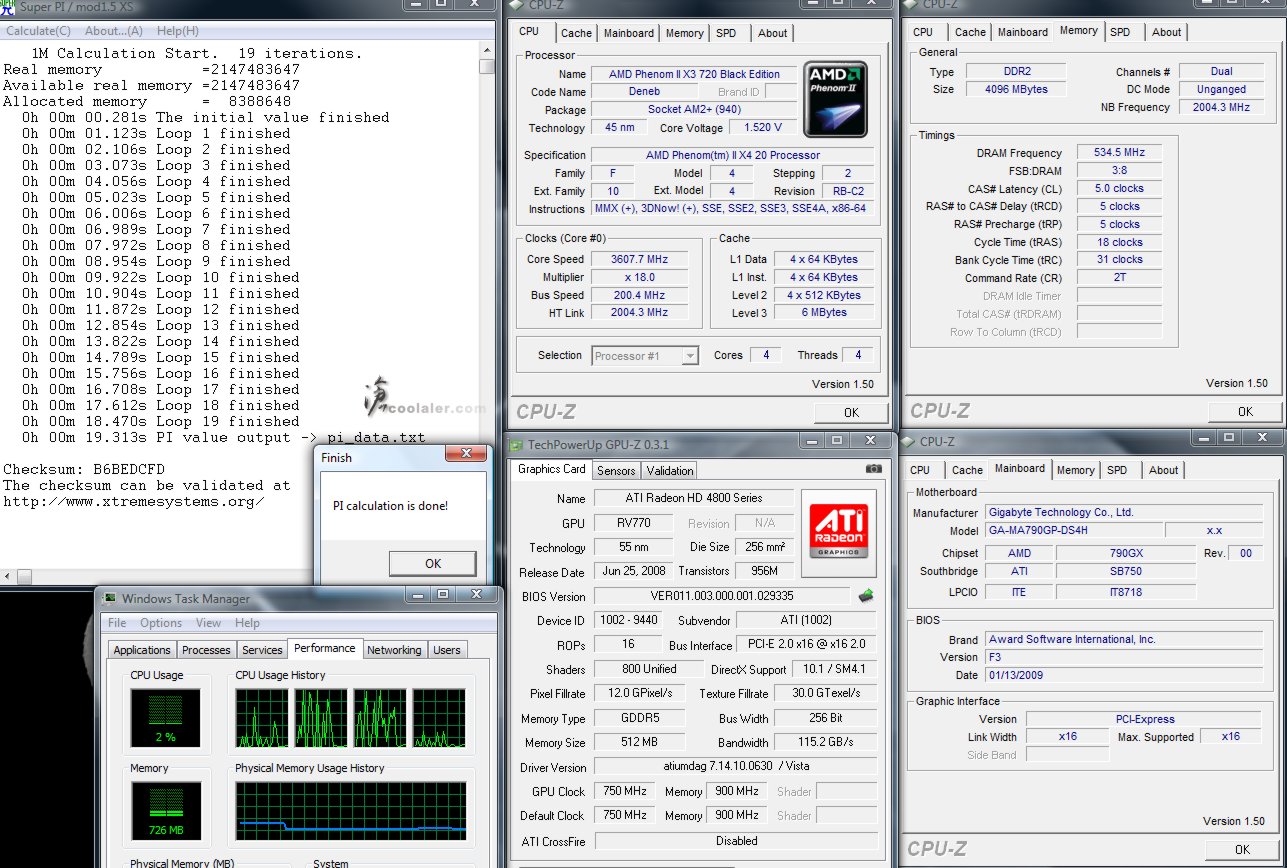Open Help menu in Super PI
1287x868 pixels.
coord(178,31)
